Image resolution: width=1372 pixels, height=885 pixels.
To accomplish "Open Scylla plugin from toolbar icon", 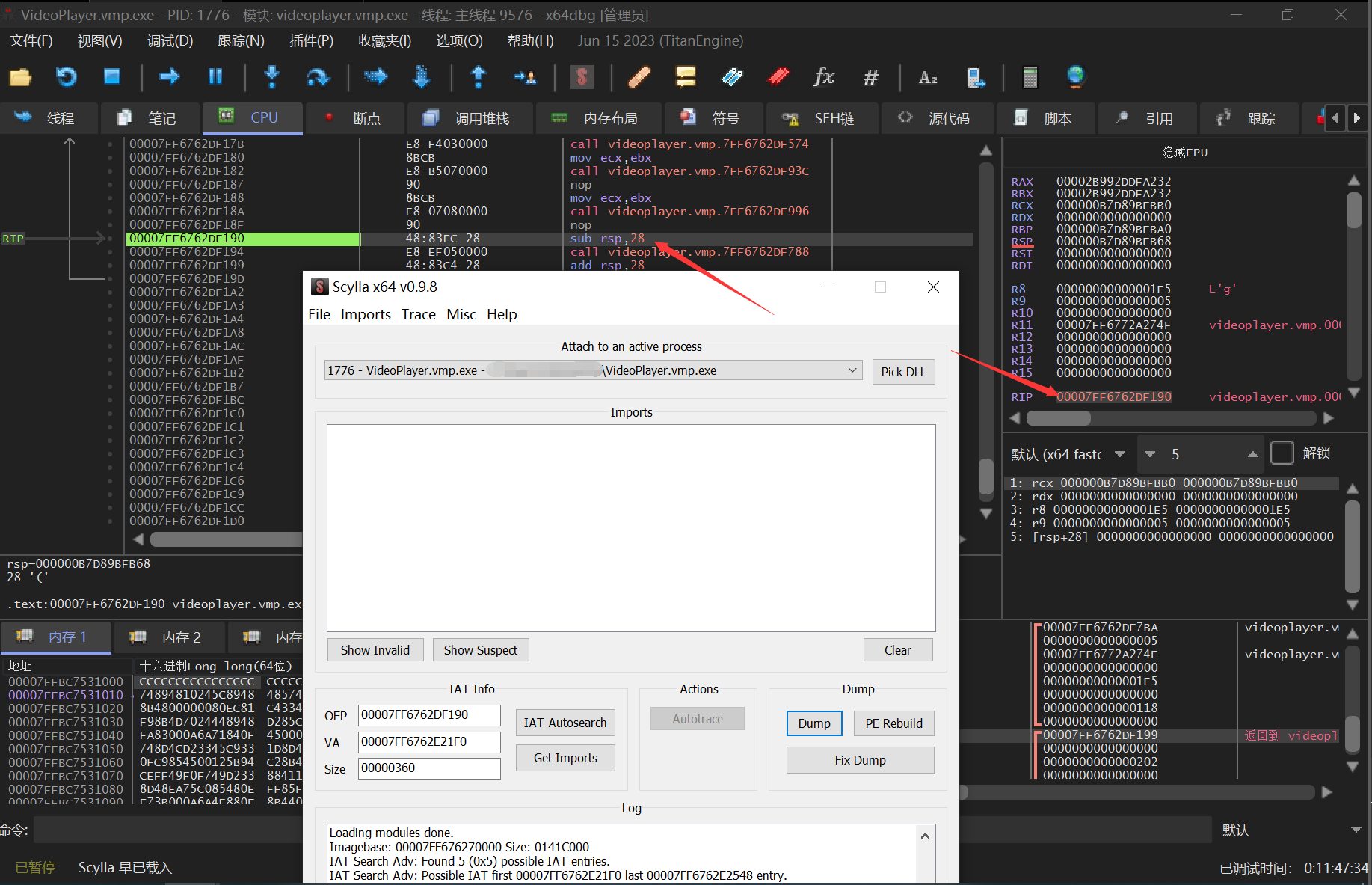I will (x=582, y=76).
